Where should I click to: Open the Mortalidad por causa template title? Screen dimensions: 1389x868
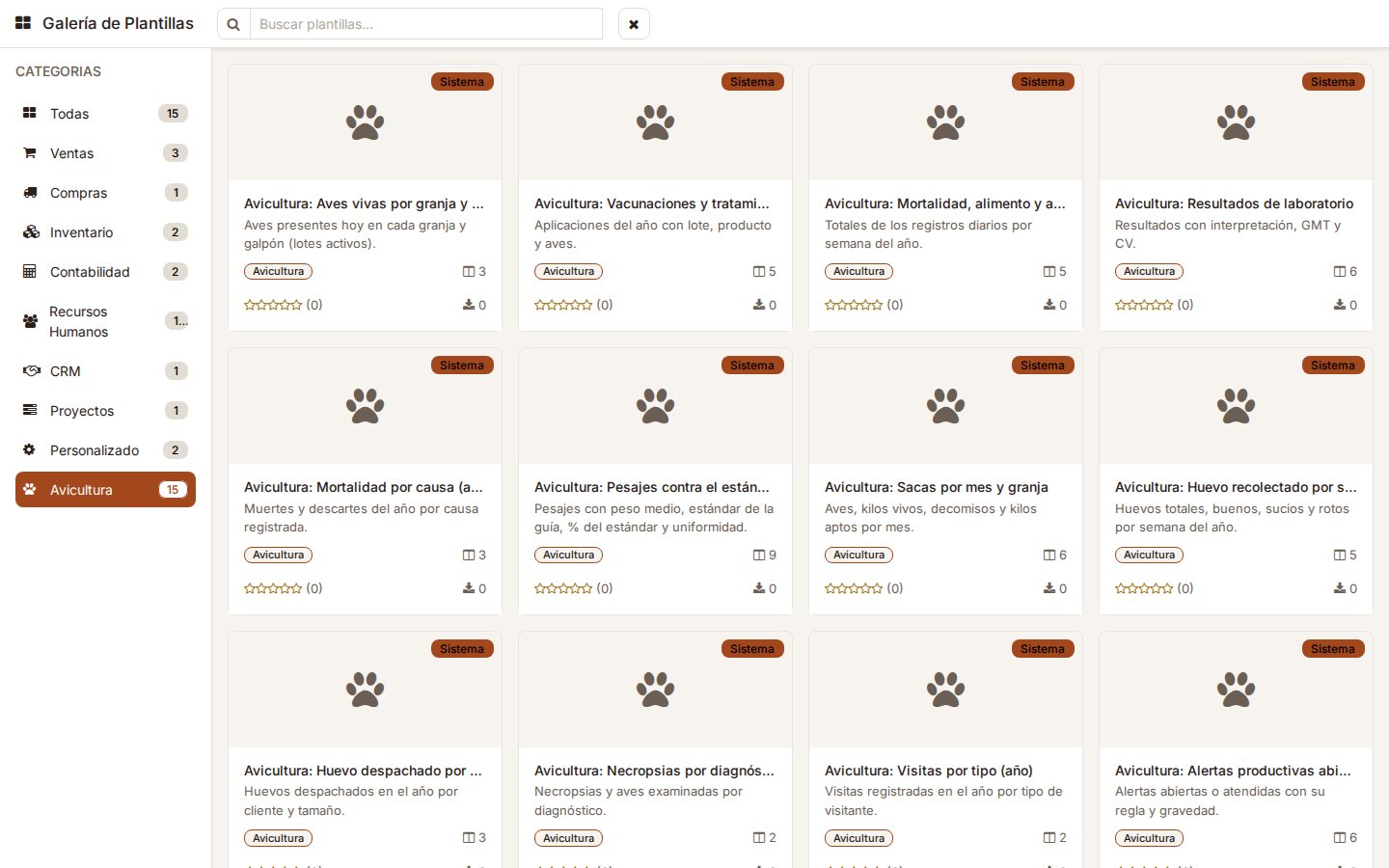364,487
